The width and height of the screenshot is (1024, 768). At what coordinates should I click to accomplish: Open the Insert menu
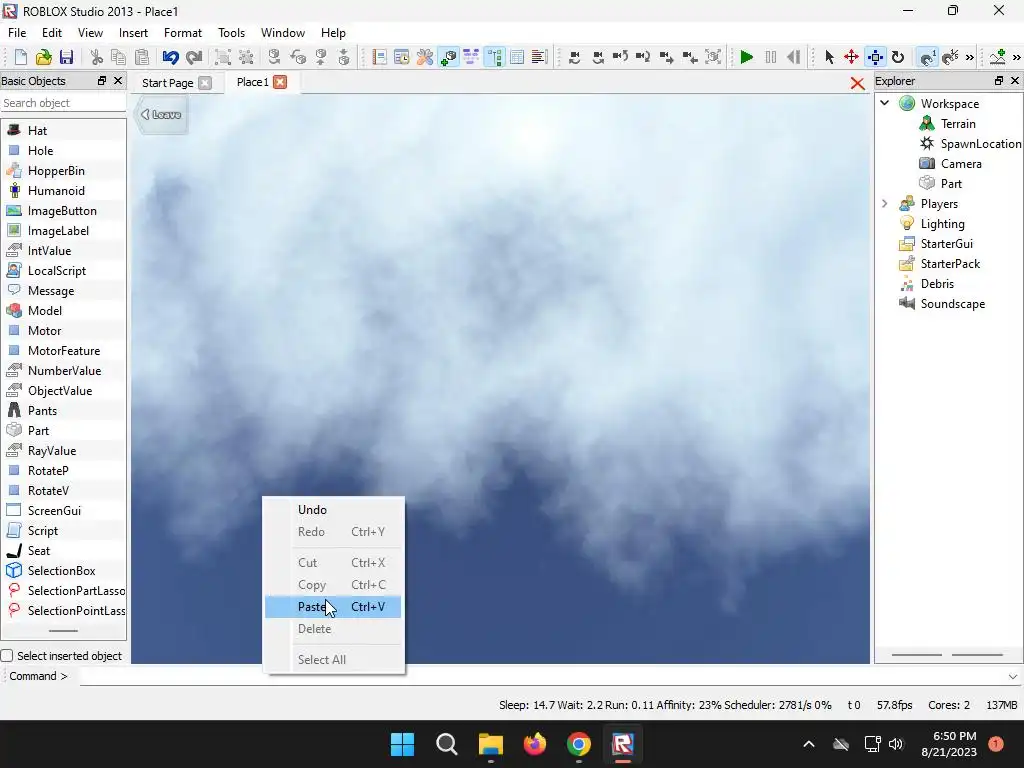pos(133,33)
